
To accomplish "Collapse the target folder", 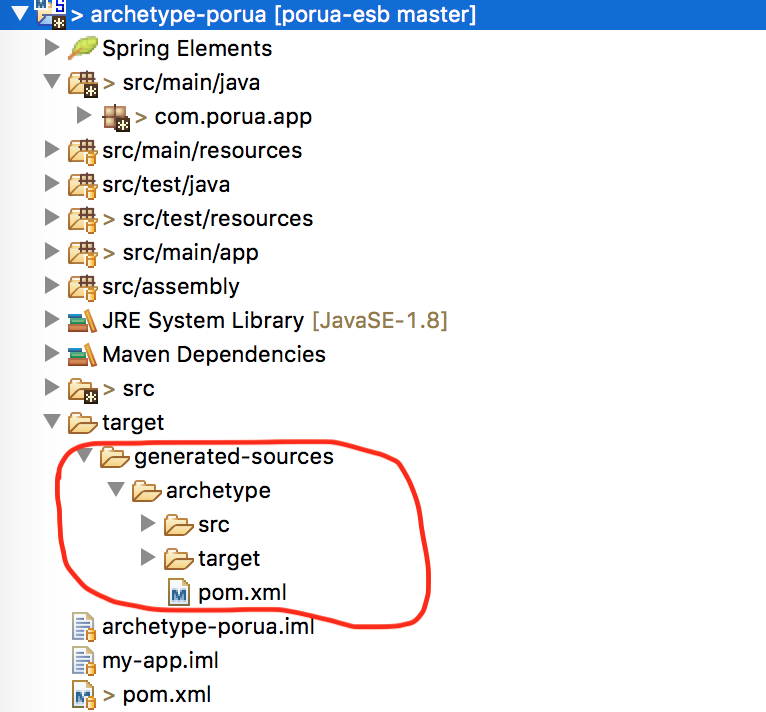I will pyautogui.click(x=52, y=423).
